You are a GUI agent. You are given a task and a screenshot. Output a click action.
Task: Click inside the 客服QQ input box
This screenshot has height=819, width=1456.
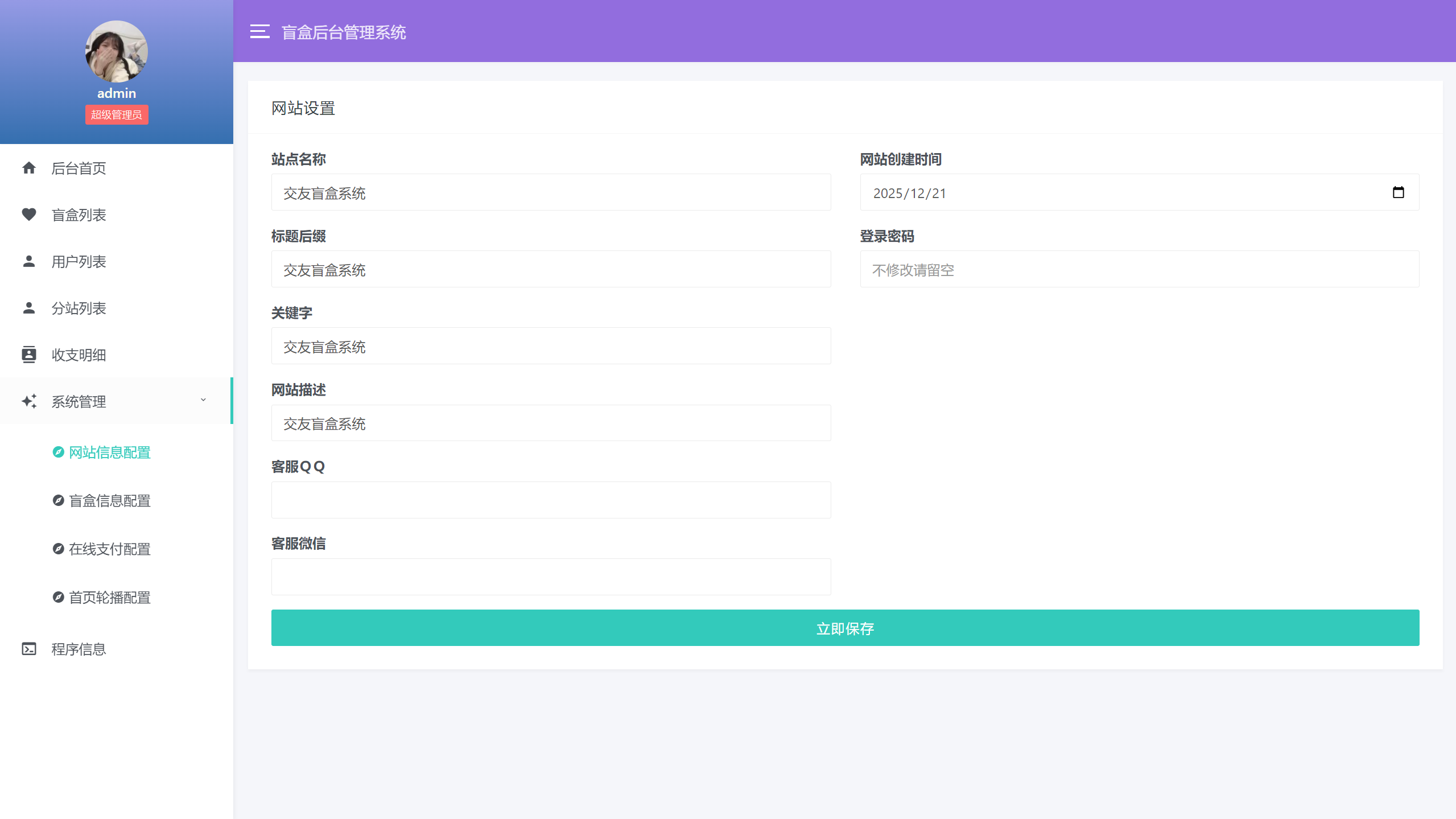(x=550, y=499)
